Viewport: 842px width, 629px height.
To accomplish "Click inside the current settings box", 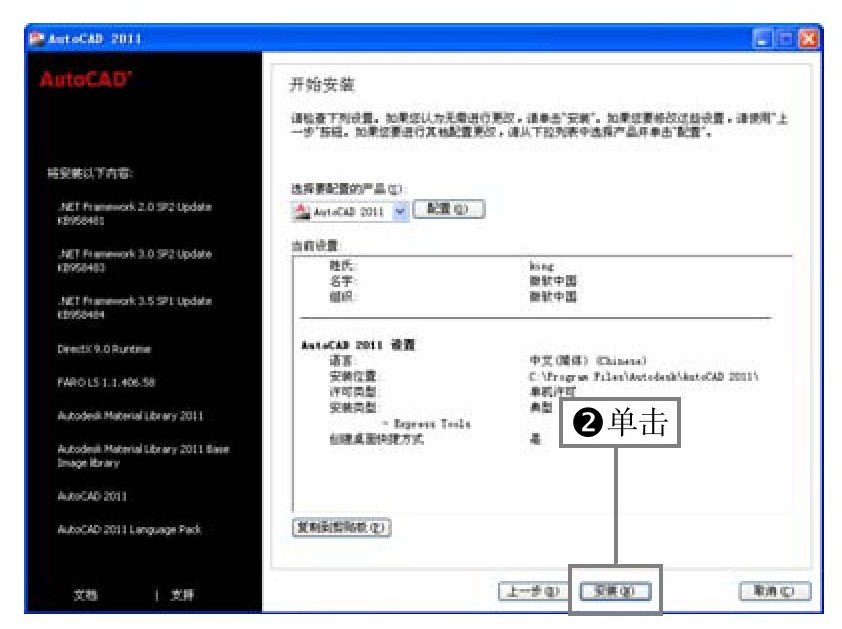I will click(x=542, y=384).
